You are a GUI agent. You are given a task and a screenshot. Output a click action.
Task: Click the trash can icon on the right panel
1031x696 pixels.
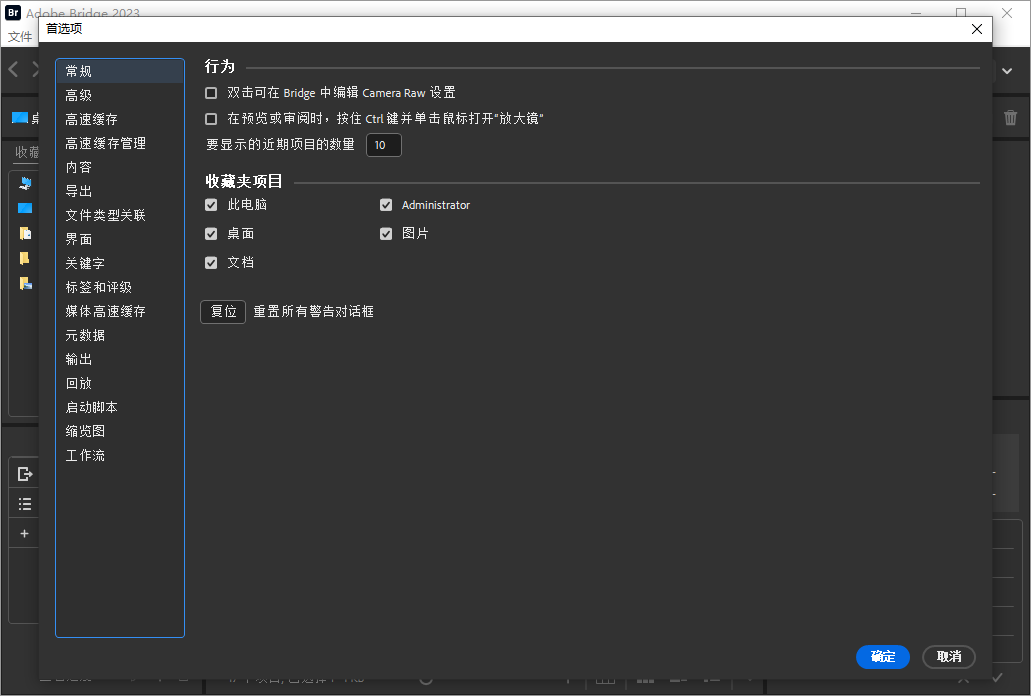[1011, 117]
